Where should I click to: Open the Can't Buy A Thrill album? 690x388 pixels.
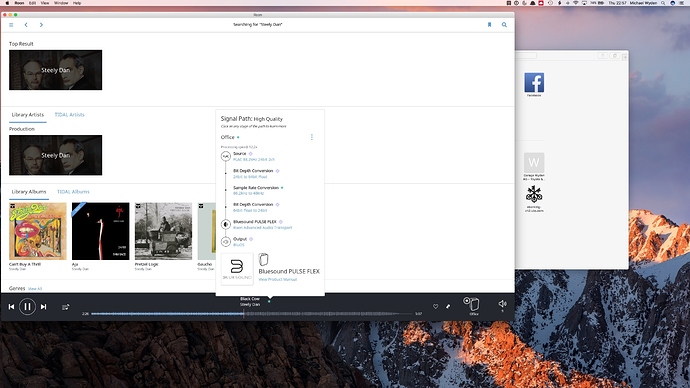38,231
